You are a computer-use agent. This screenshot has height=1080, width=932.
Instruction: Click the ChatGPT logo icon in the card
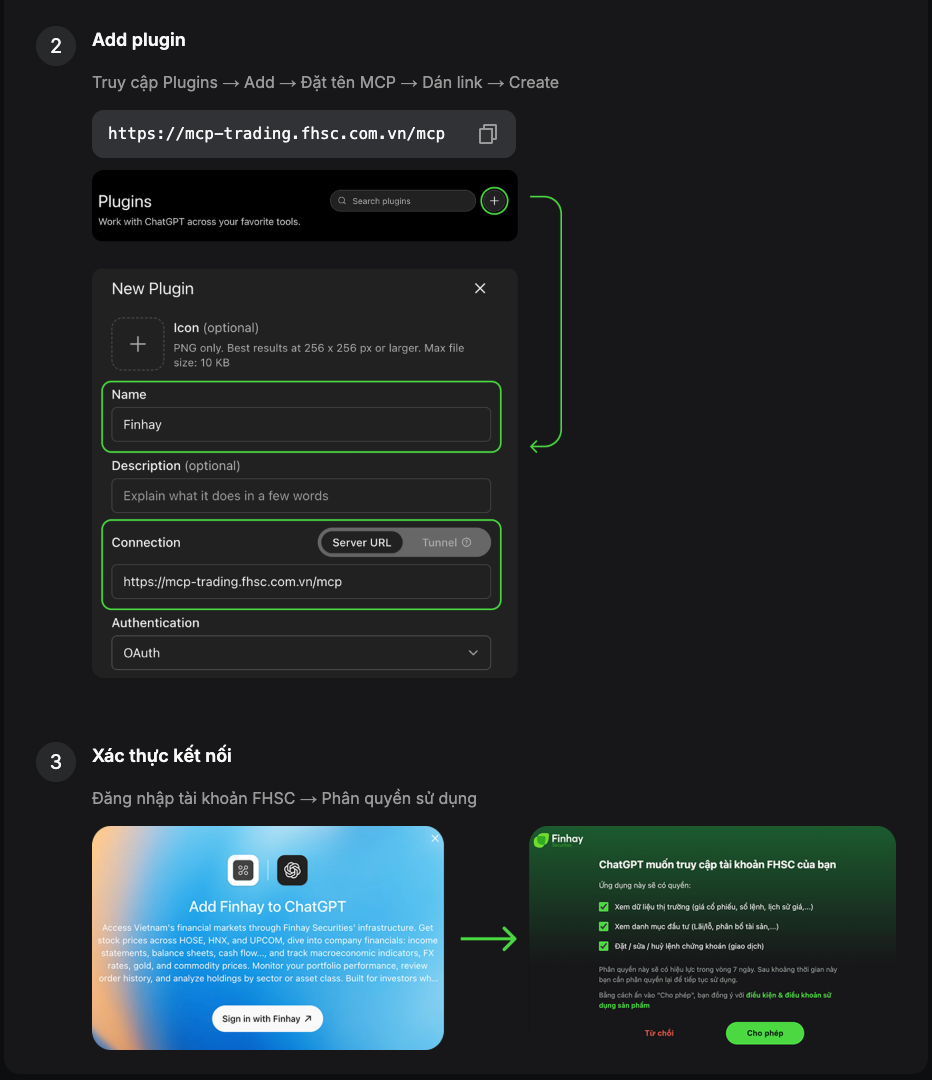pyautogui.click(x=292, y=870)
